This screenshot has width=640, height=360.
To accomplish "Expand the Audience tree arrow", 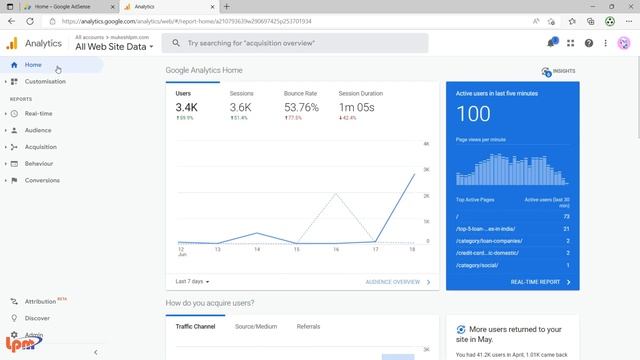I will (6, 130).
